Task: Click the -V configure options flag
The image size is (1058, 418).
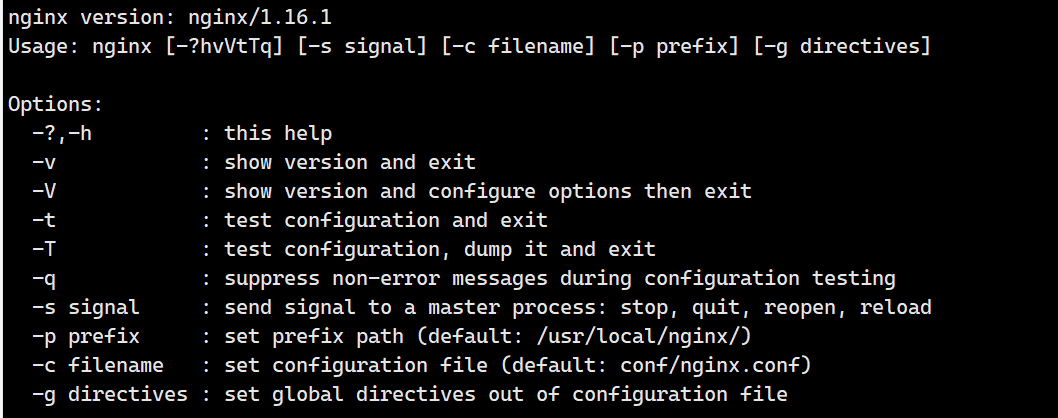Action: point(43,192)
